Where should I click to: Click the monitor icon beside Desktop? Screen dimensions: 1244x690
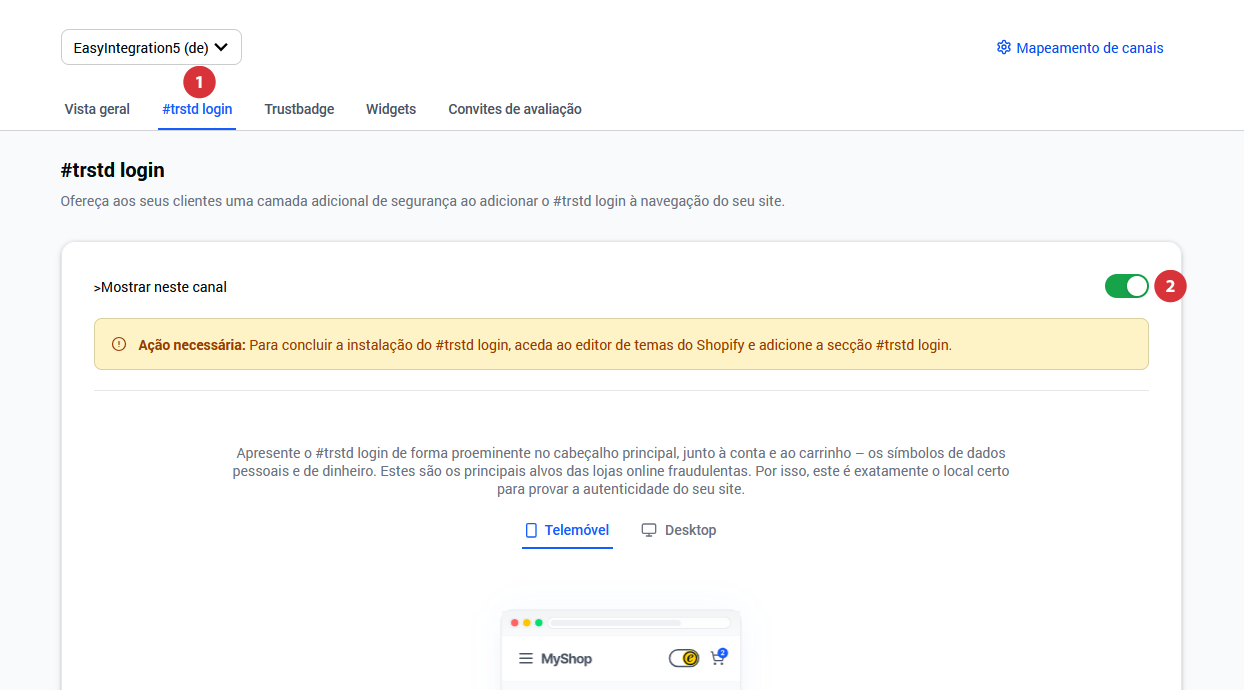[649, 530]
